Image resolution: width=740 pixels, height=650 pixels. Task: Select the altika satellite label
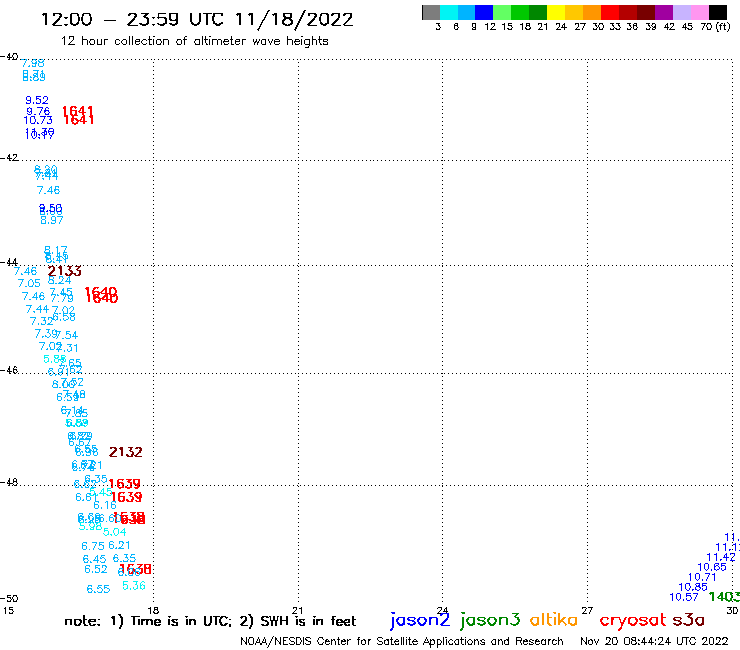[553, 619]
